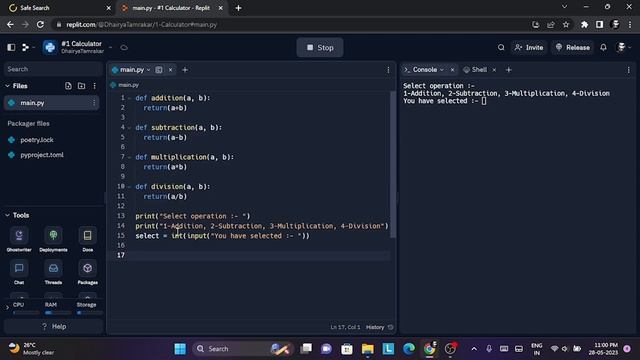The image size is (640, 360).
Task: Open the Console tab dropdown chevron
Action: tap(442, 70)
